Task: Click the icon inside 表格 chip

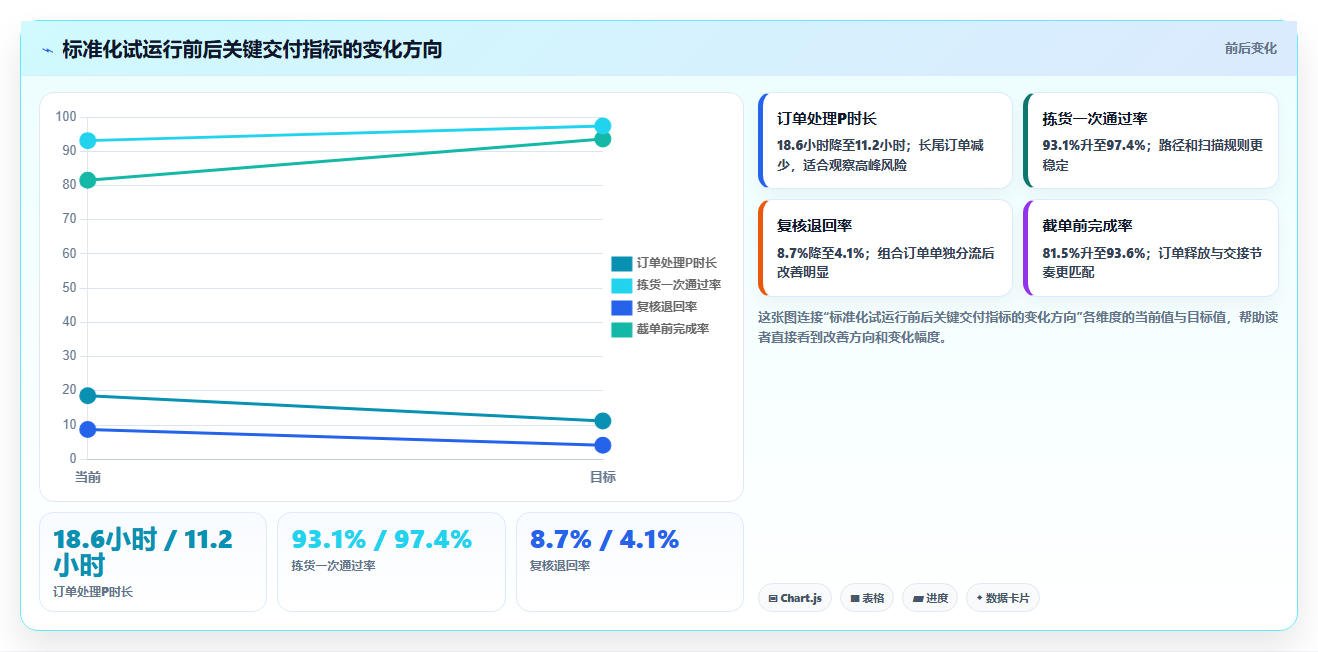Action: [855, 598]
